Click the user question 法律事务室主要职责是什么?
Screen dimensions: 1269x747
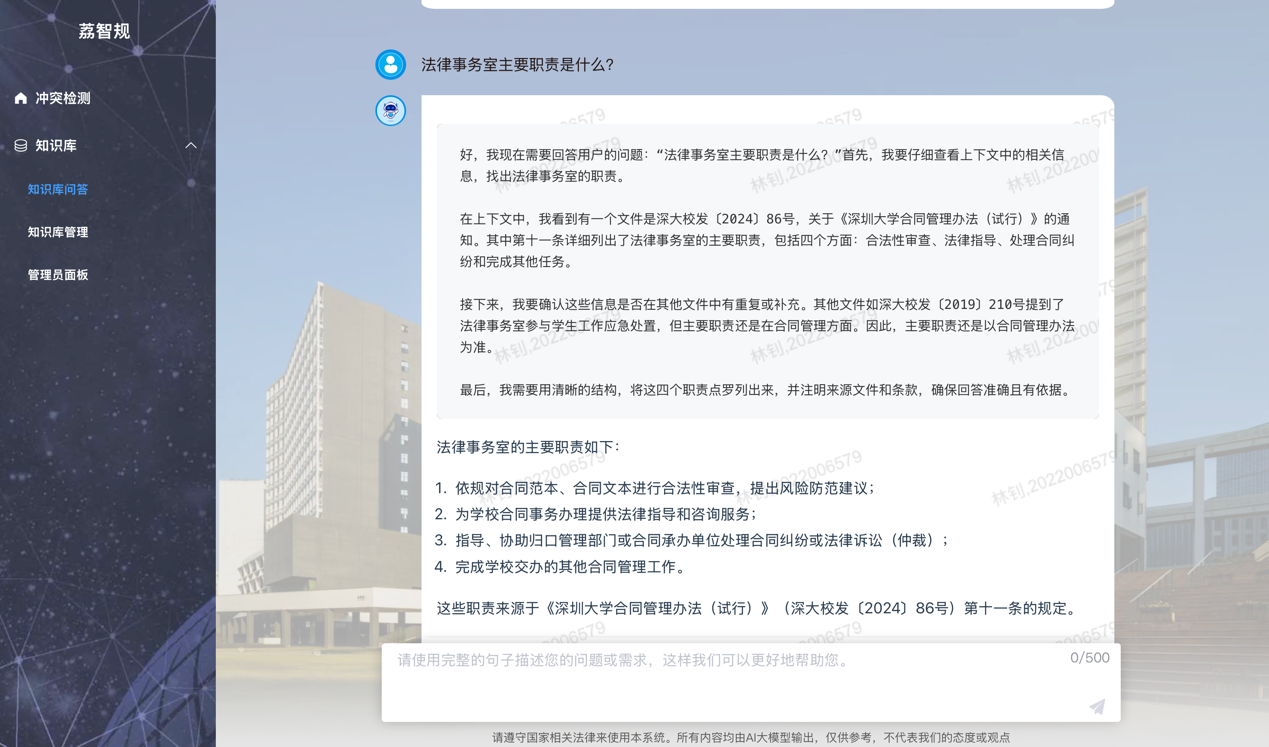pyautogui.click(x=517, y=65)
